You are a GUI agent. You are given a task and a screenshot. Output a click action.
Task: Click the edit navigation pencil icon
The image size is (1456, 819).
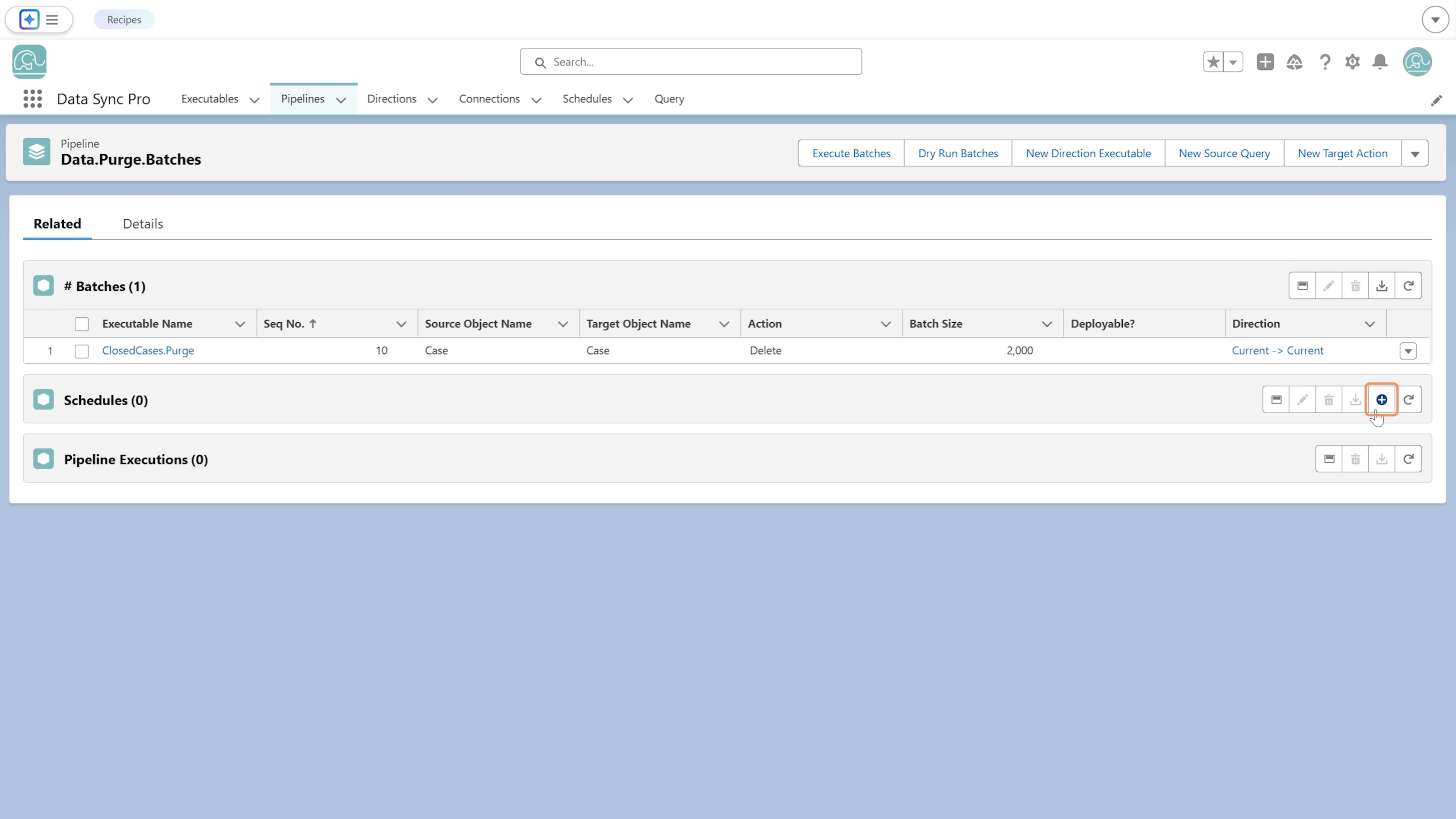point(1436,100)
